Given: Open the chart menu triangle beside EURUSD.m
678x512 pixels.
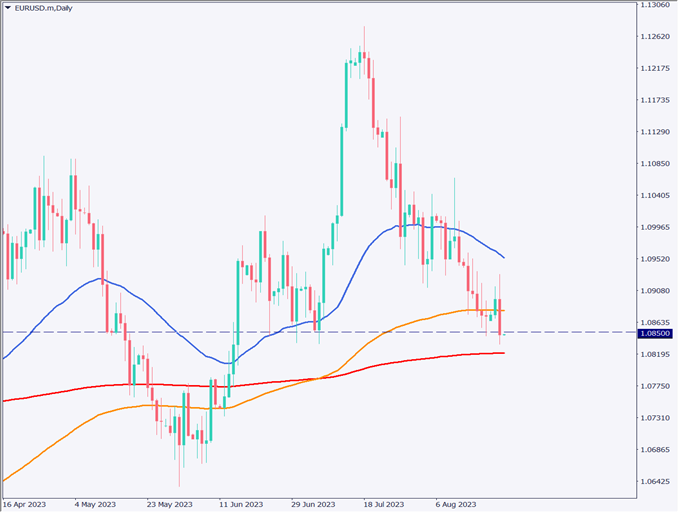Looking at the screenshot, I should tap(8, 8).
